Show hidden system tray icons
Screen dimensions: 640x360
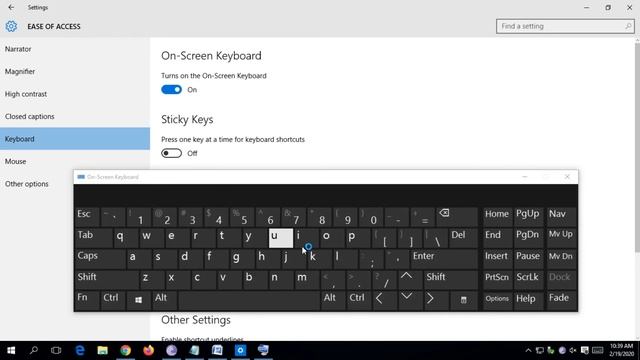tap(528, 351)
